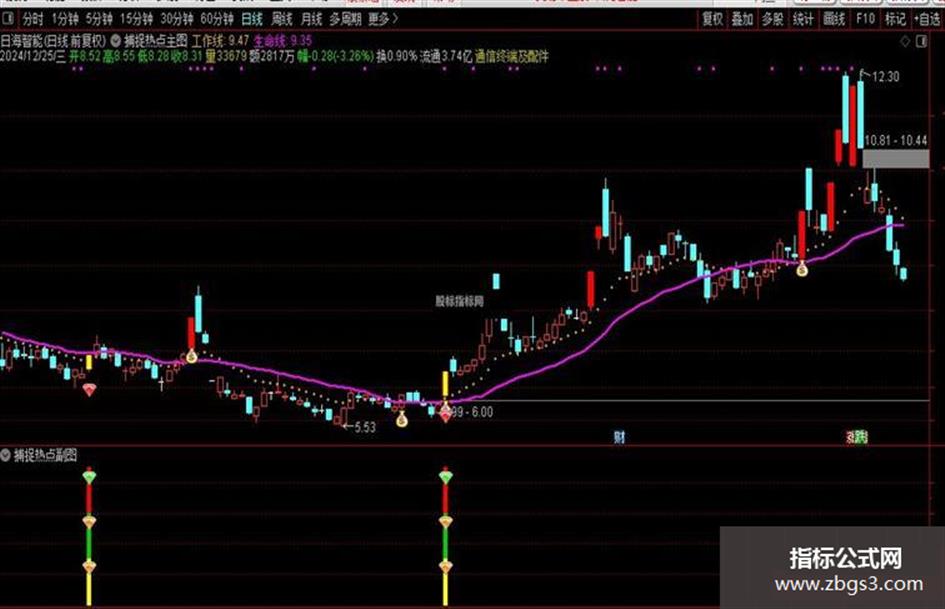Click the red diamond next to 6.00 label

[x=445, y=414]
